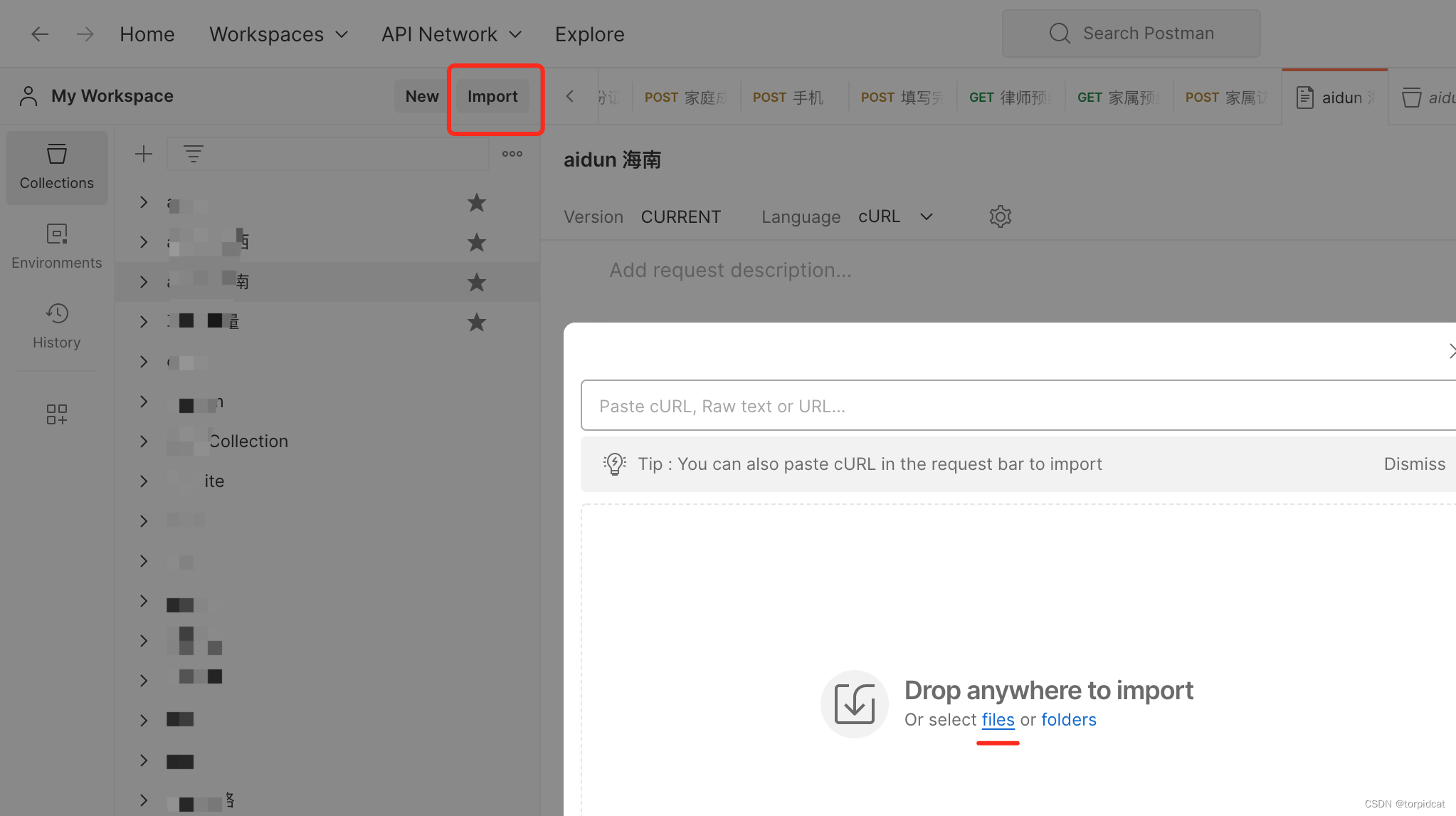
Task: Open the cURL language dropdown
Action: point(895,216)
